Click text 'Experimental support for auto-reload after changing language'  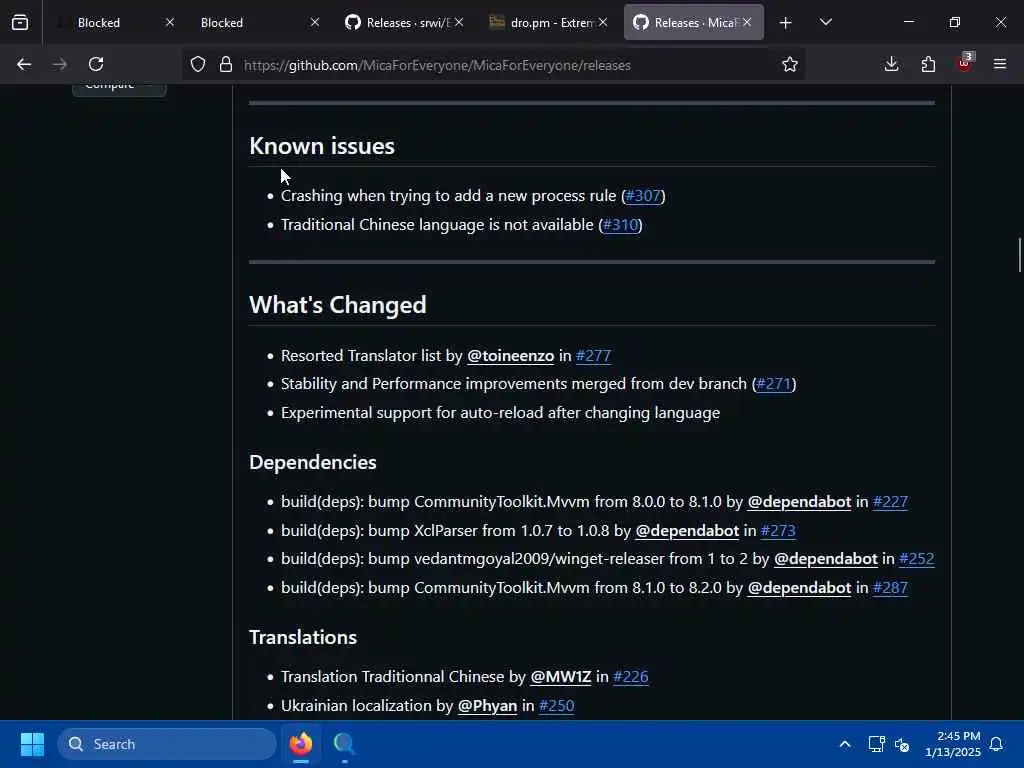coord(500,413)
